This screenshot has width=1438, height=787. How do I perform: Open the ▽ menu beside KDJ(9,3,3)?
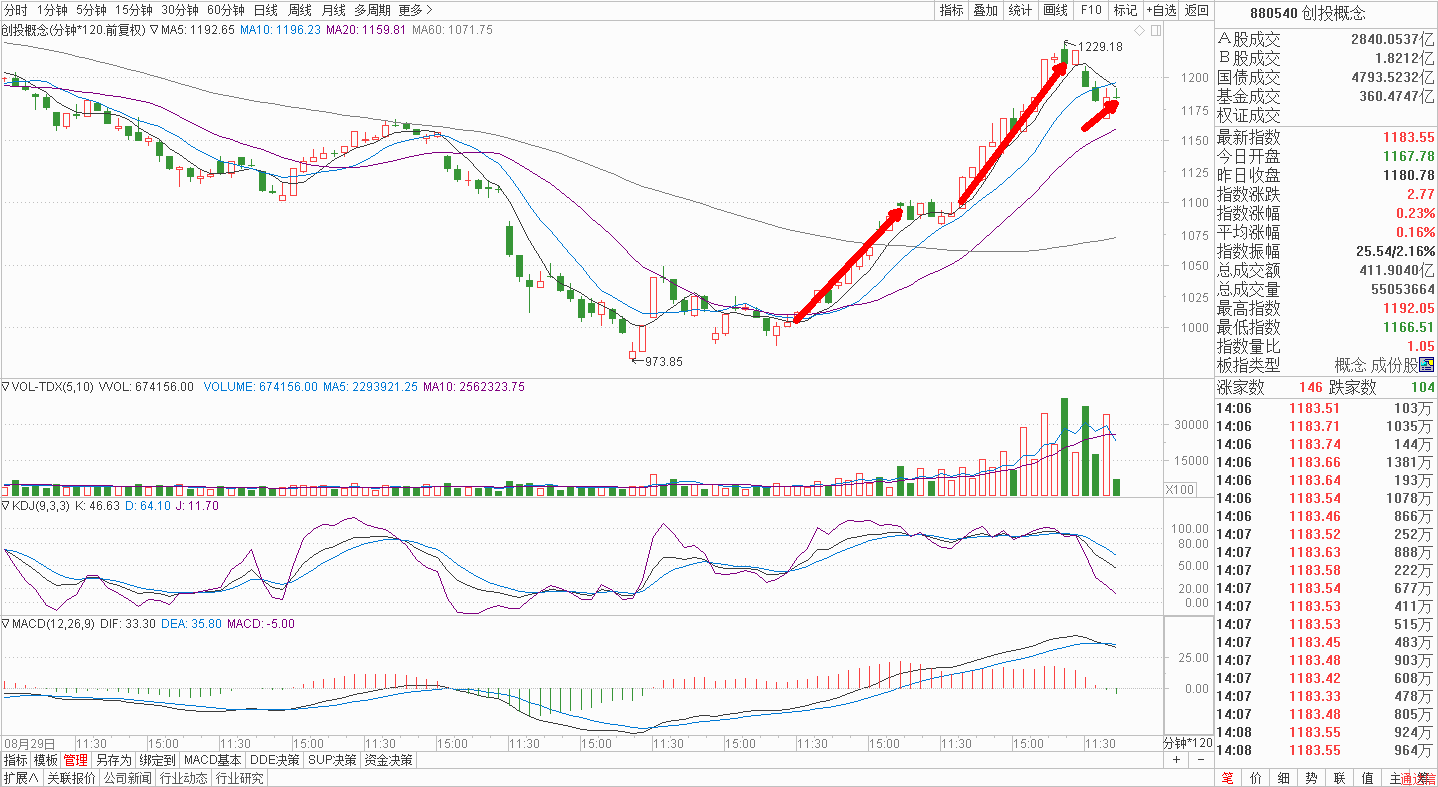tap(5, 506)
